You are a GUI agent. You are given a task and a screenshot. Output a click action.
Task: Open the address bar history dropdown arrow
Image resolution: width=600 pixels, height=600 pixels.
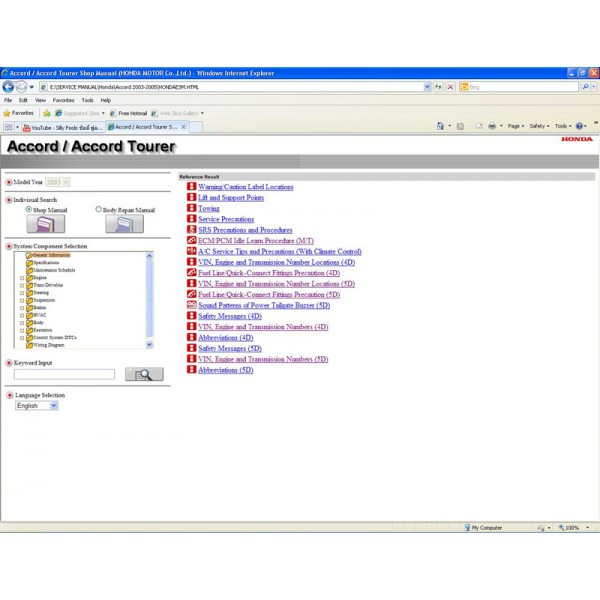pos(427,87)
